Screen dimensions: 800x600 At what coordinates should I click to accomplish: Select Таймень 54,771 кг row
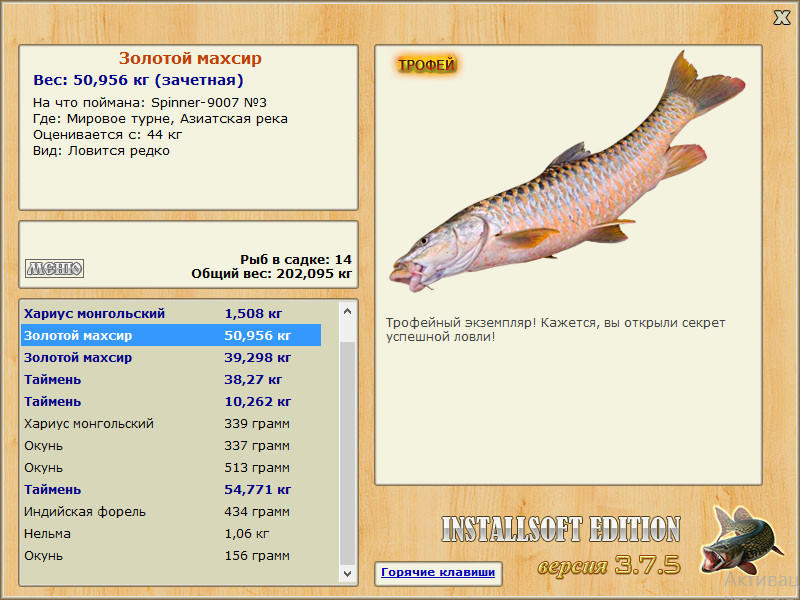point(171,489)
